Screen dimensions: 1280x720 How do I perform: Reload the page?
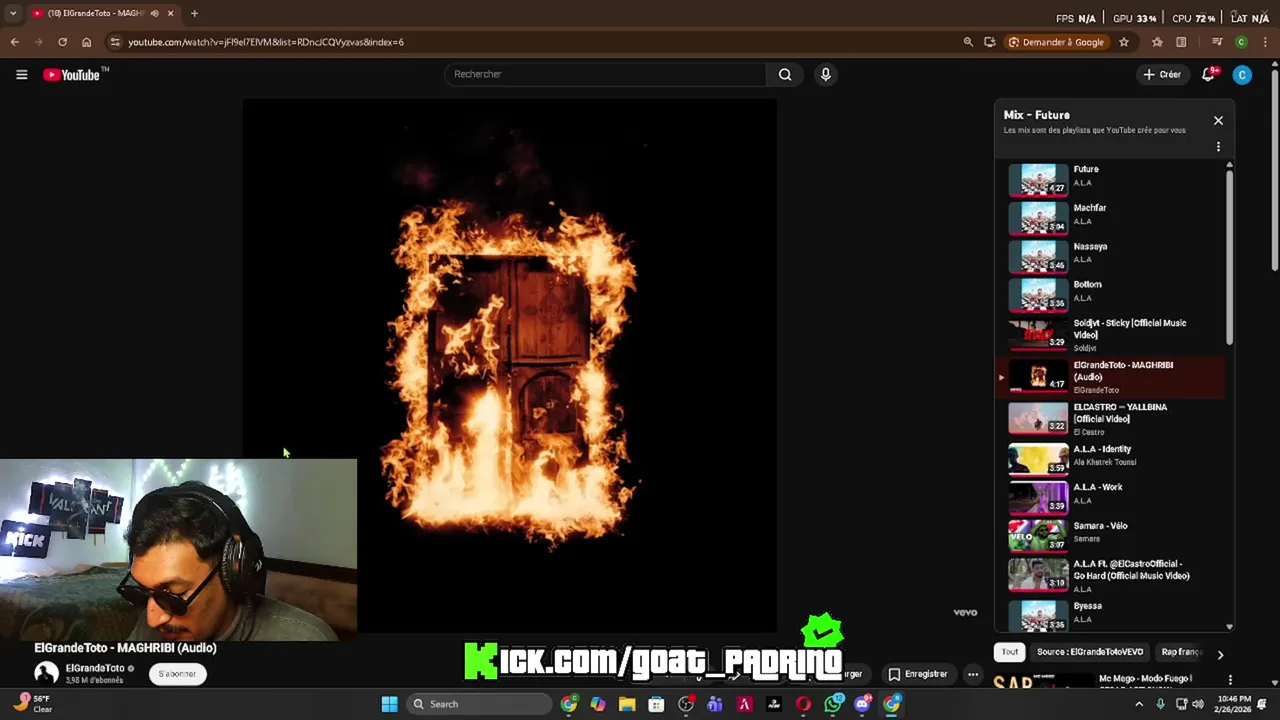pyautogui.click(x=62, y=42)
